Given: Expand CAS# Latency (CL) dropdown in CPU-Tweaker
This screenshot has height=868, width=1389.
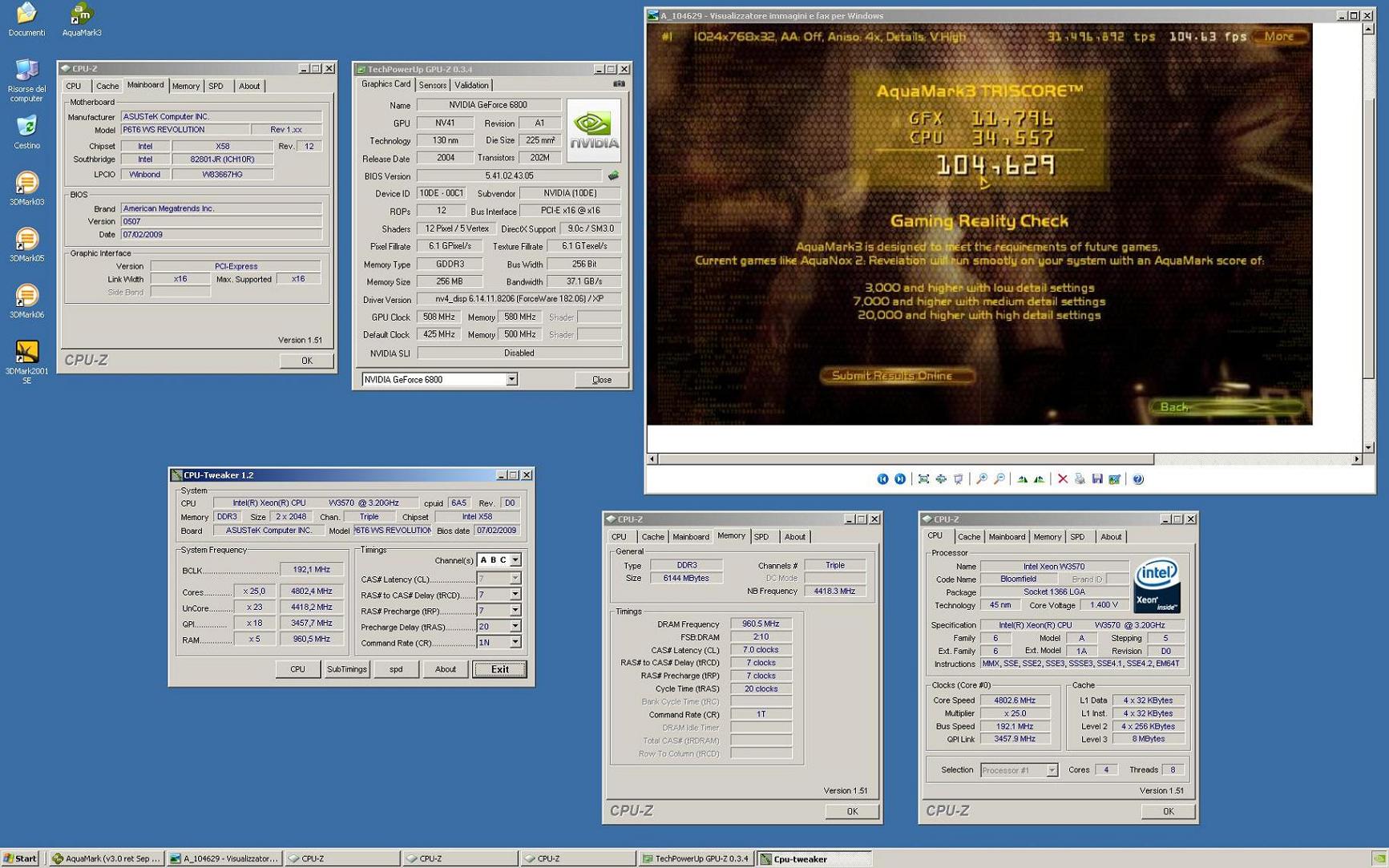Looking at the screenshot, I should [x=515, y=579].
